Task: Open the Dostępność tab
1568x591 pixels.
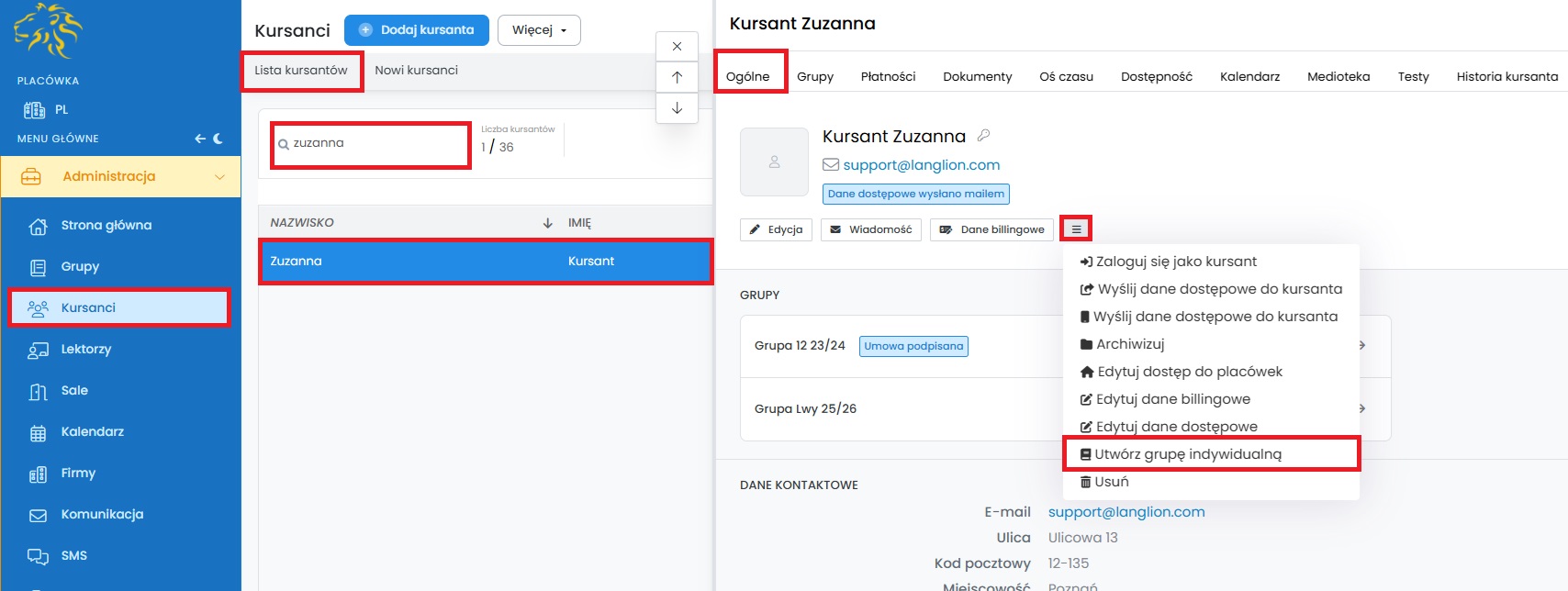Action: tap(1156, 77)
